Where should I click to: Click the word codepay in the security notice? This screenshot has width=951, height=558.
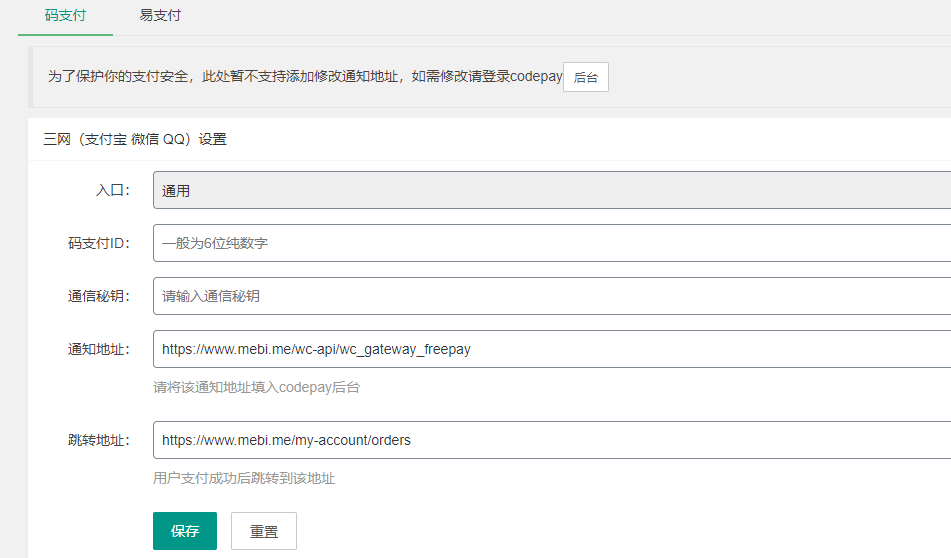pos(536,77)
